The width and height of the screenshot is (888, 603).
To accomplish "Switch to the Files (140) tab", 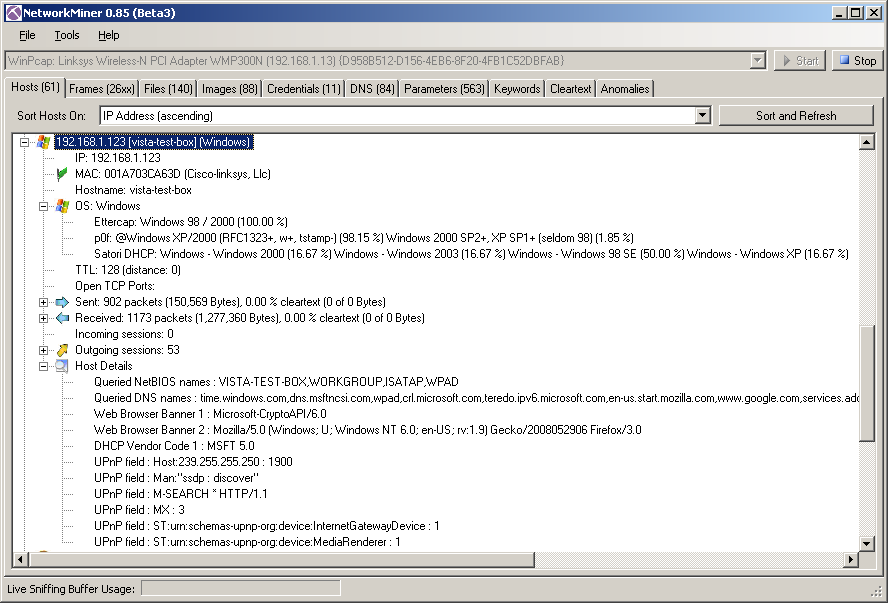I will pos(168,89).
